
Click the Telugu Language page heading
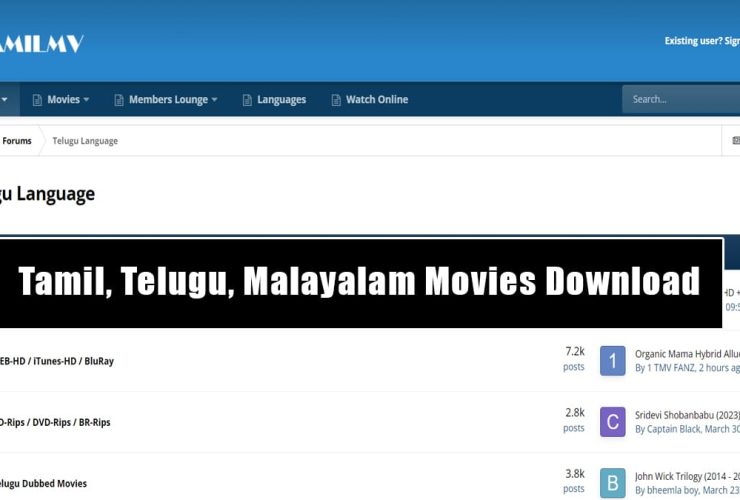(x=47, y=194)
